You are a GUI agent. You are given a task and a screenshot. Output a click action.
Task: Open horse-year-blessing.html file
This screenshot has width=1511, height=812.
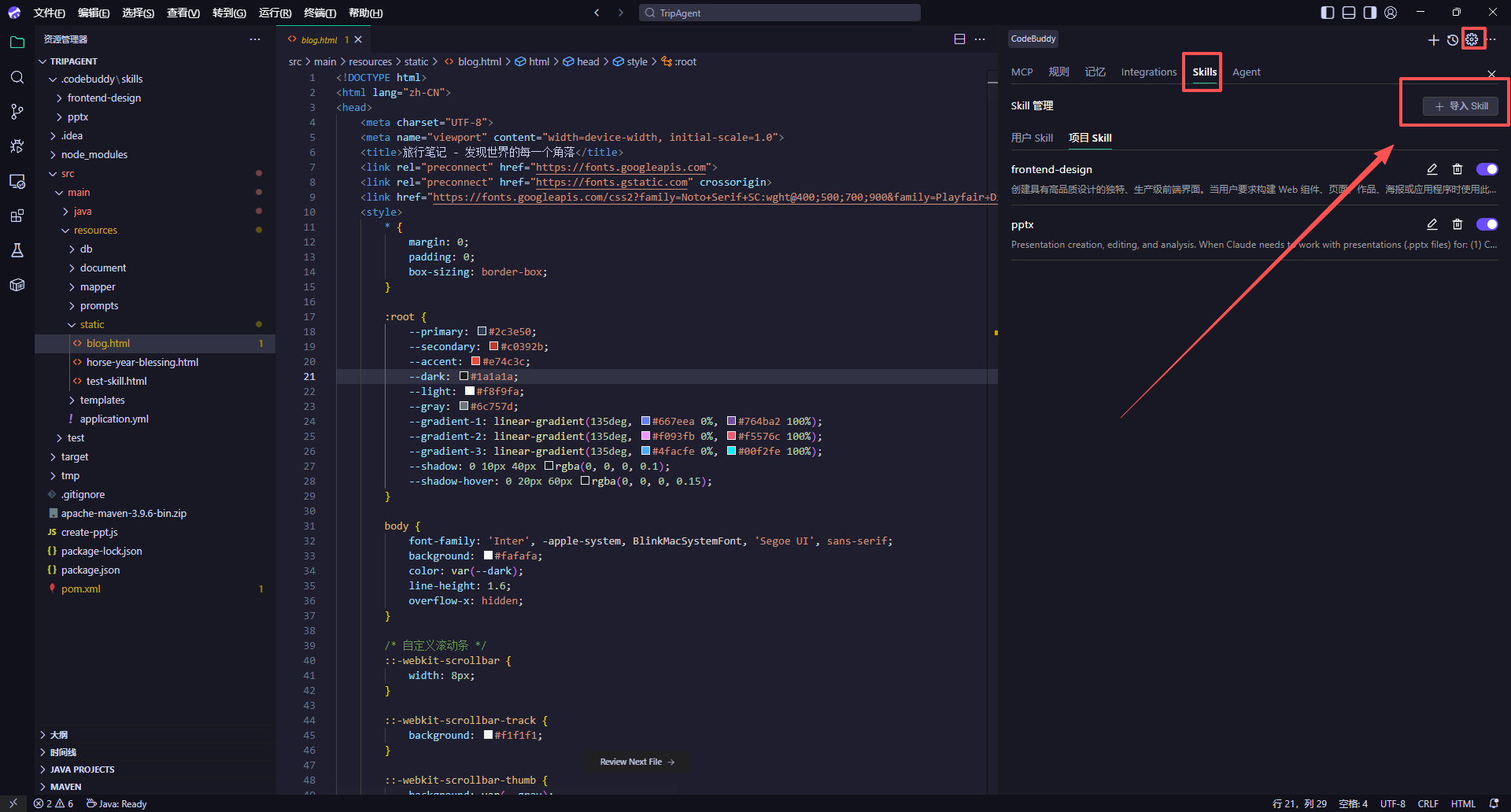point(142,362)
